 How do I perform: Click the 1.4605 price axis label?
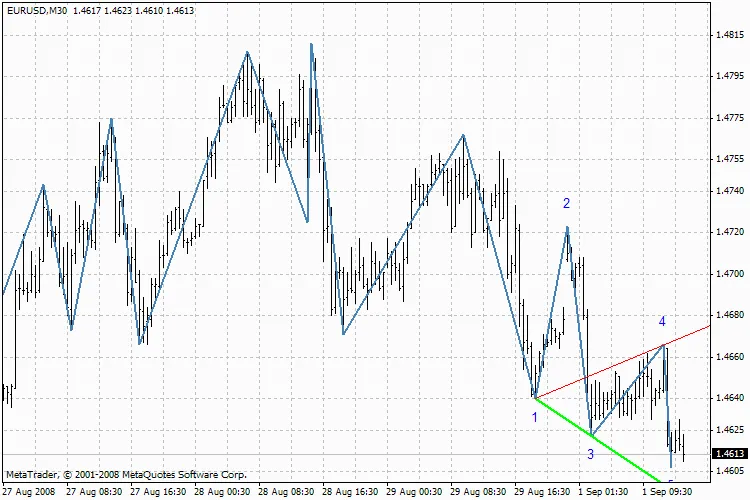[x=729, y=470]
